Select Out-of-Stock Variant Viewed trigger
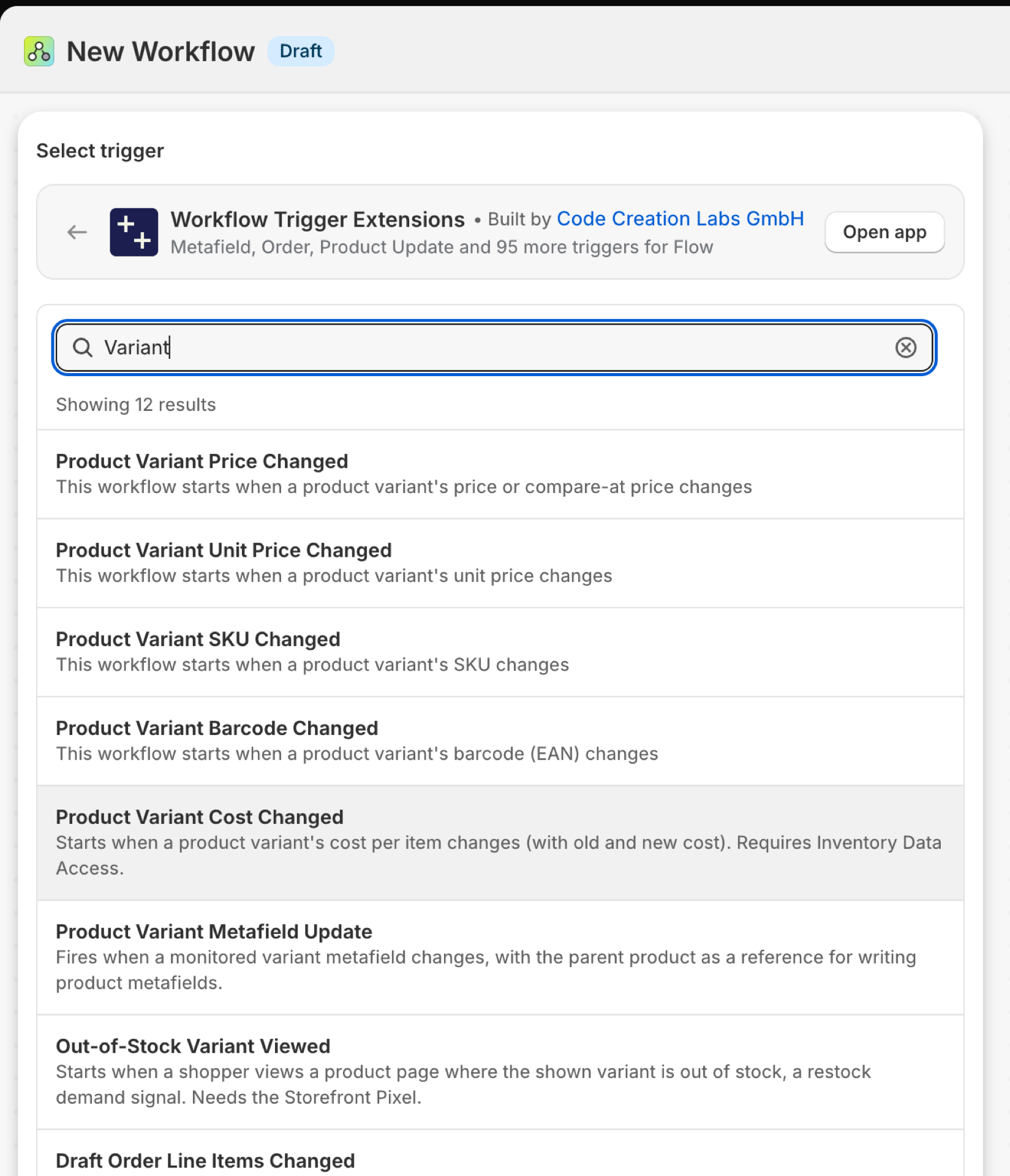Viewport: 1010px width, 1176px height. (x=500, y=1071)
